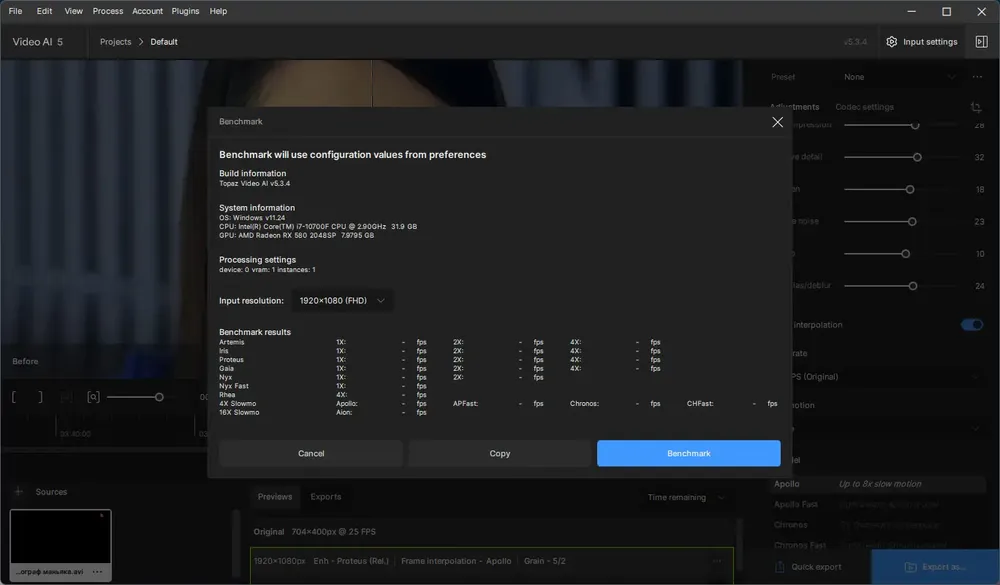Toggle the frame interpolation switch

pyautogui.click(x=972, y=325)
